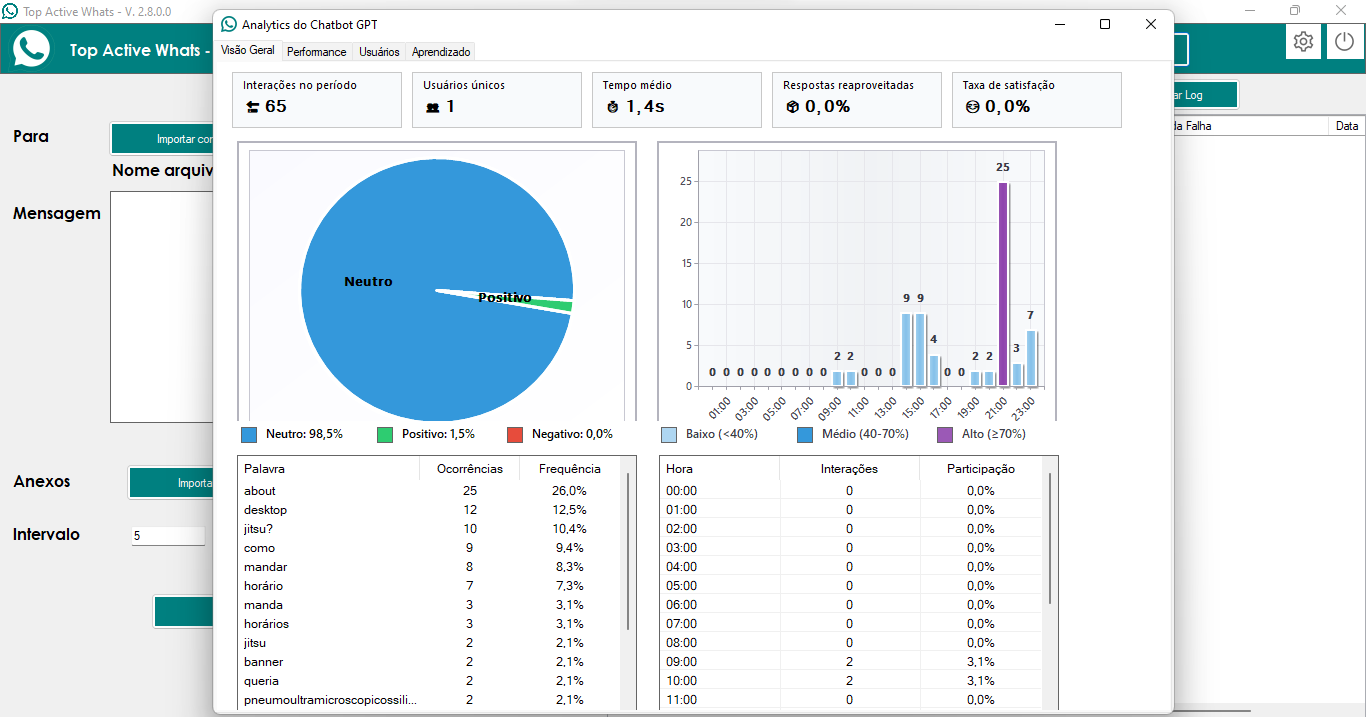Click the purple Alto legend swatch
1366x717 pixels.
944,434
